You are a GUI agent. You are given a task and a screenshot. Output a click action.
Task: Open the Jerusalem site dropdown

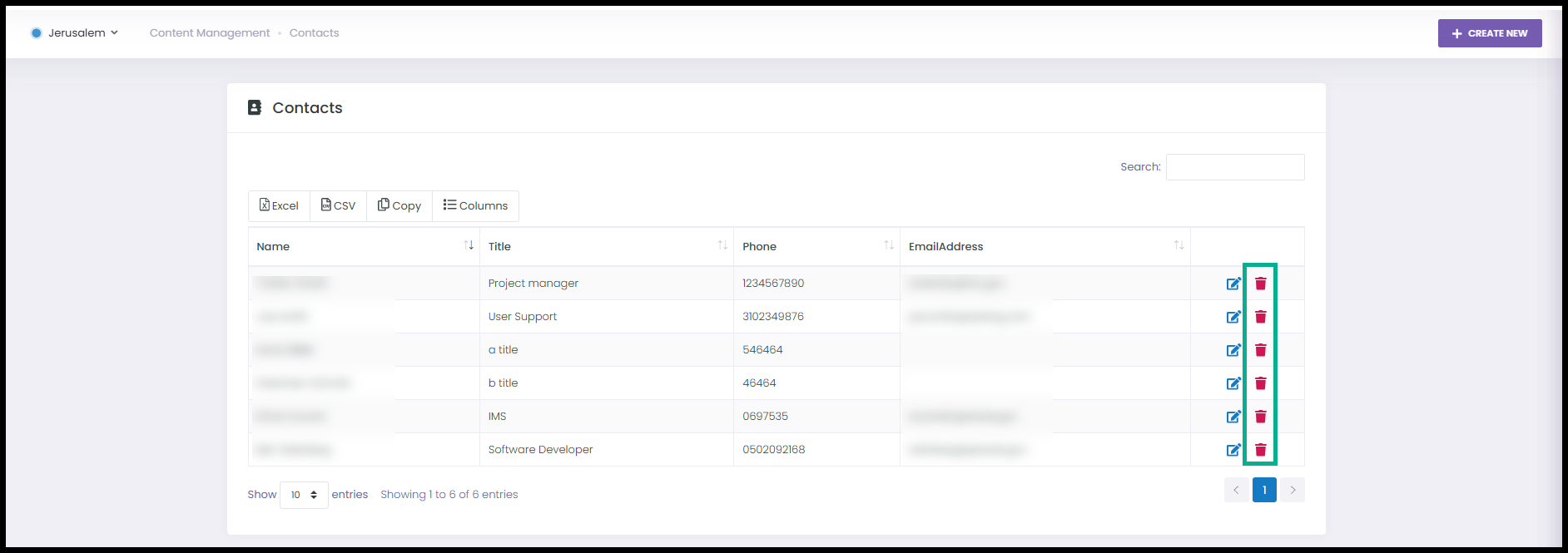(75, 32)
